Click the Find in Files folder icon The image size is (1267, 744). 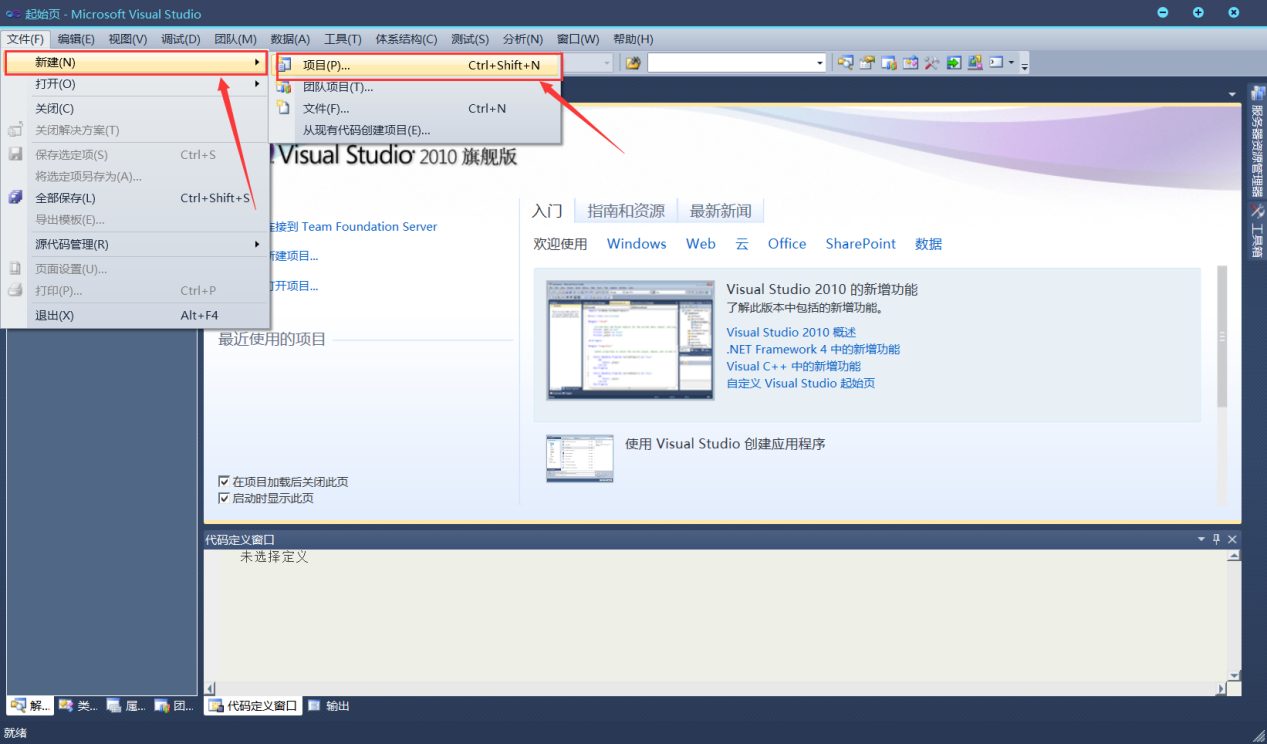(x=633, y=63)
